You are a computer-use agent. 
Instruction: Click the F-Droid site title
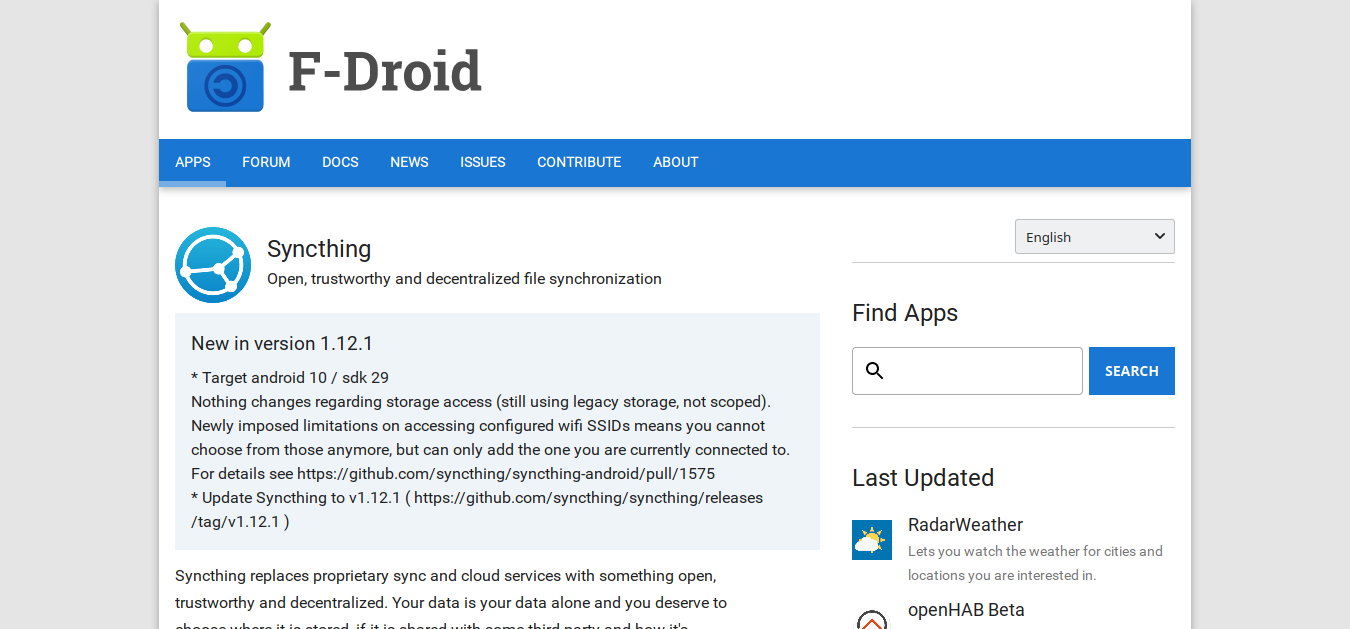pos(385,72)
